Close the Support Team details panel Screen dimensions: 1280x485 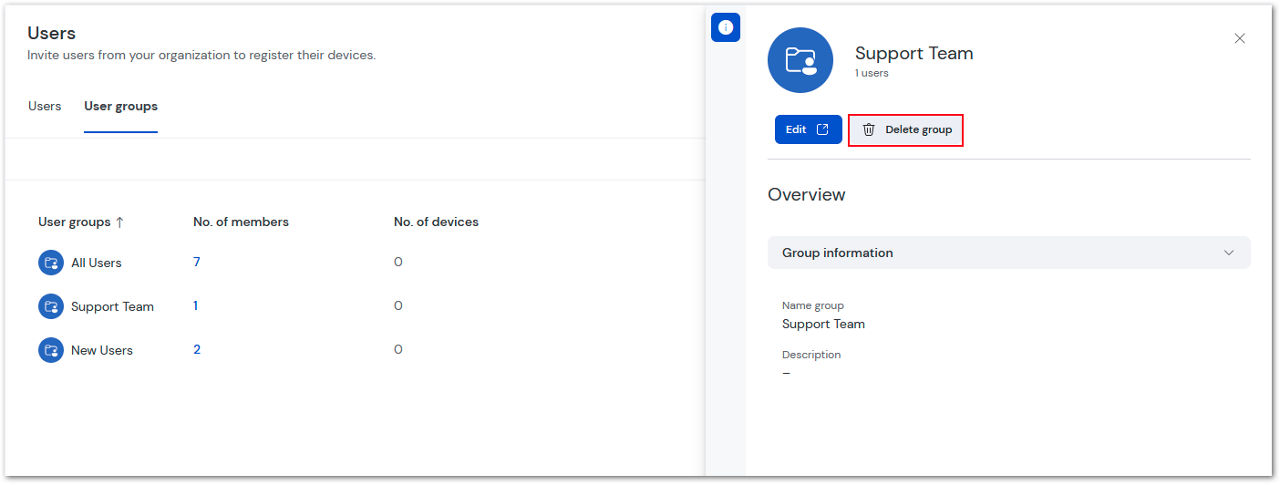point(1240,39)
